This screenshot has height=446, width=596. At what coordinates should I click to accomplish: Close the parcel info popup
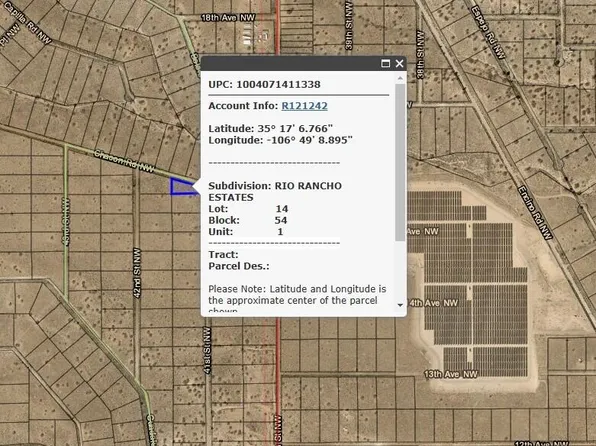(399, 63)
